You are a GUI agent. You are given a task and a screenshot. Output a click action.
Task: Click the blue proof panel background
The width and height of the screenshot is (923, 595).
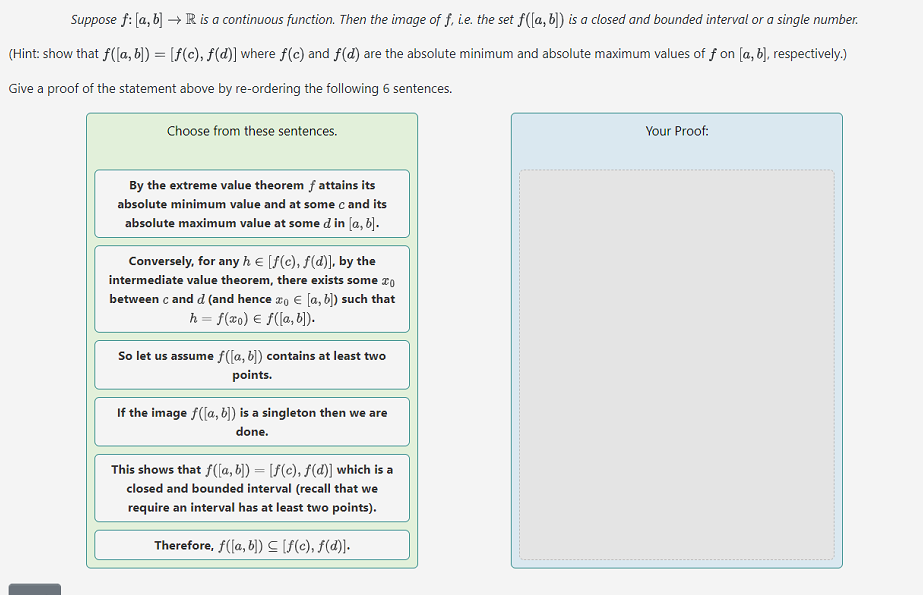676,150
